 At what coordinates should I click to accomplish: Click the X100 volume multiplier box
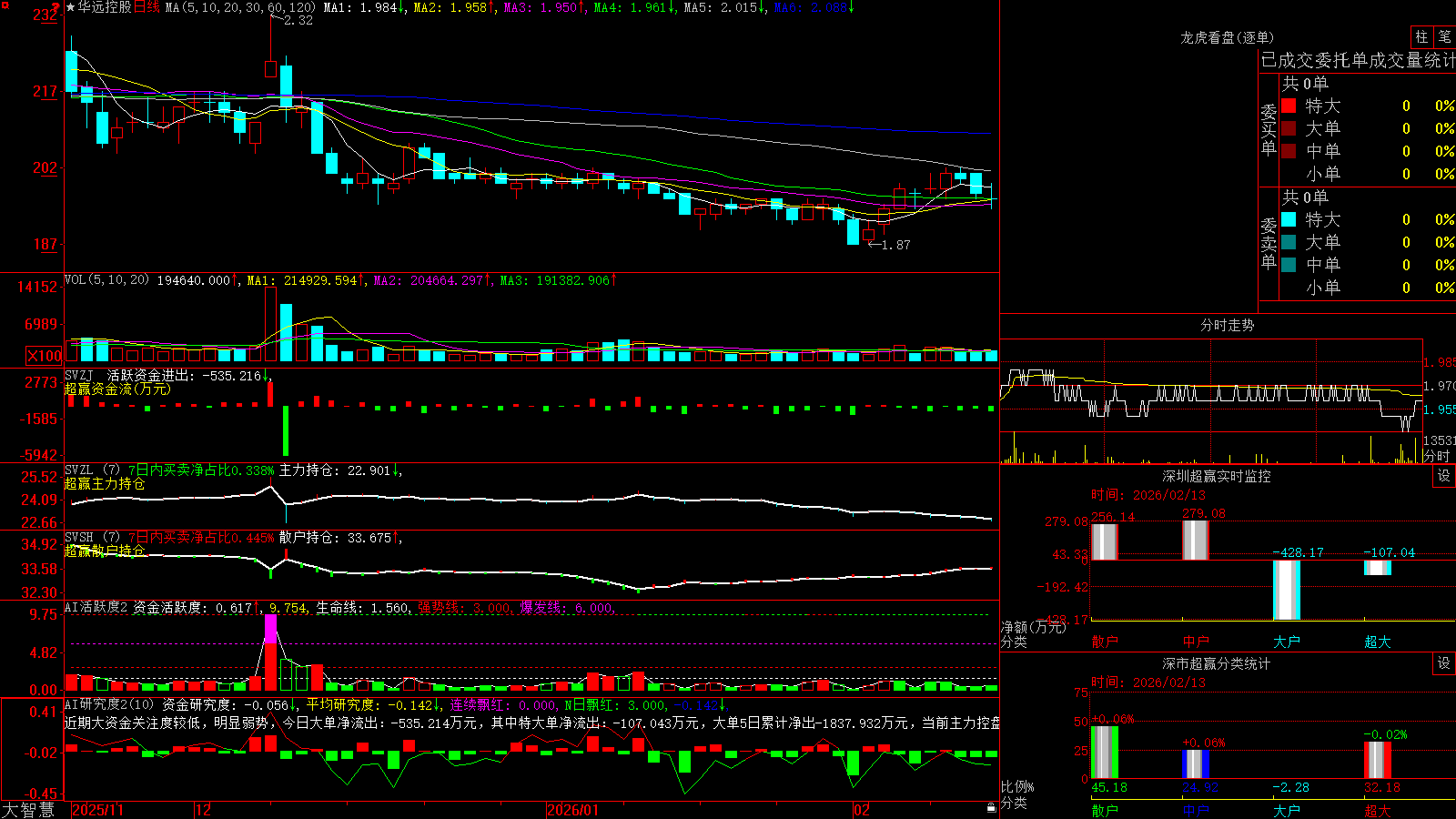[x=44, y=356]
